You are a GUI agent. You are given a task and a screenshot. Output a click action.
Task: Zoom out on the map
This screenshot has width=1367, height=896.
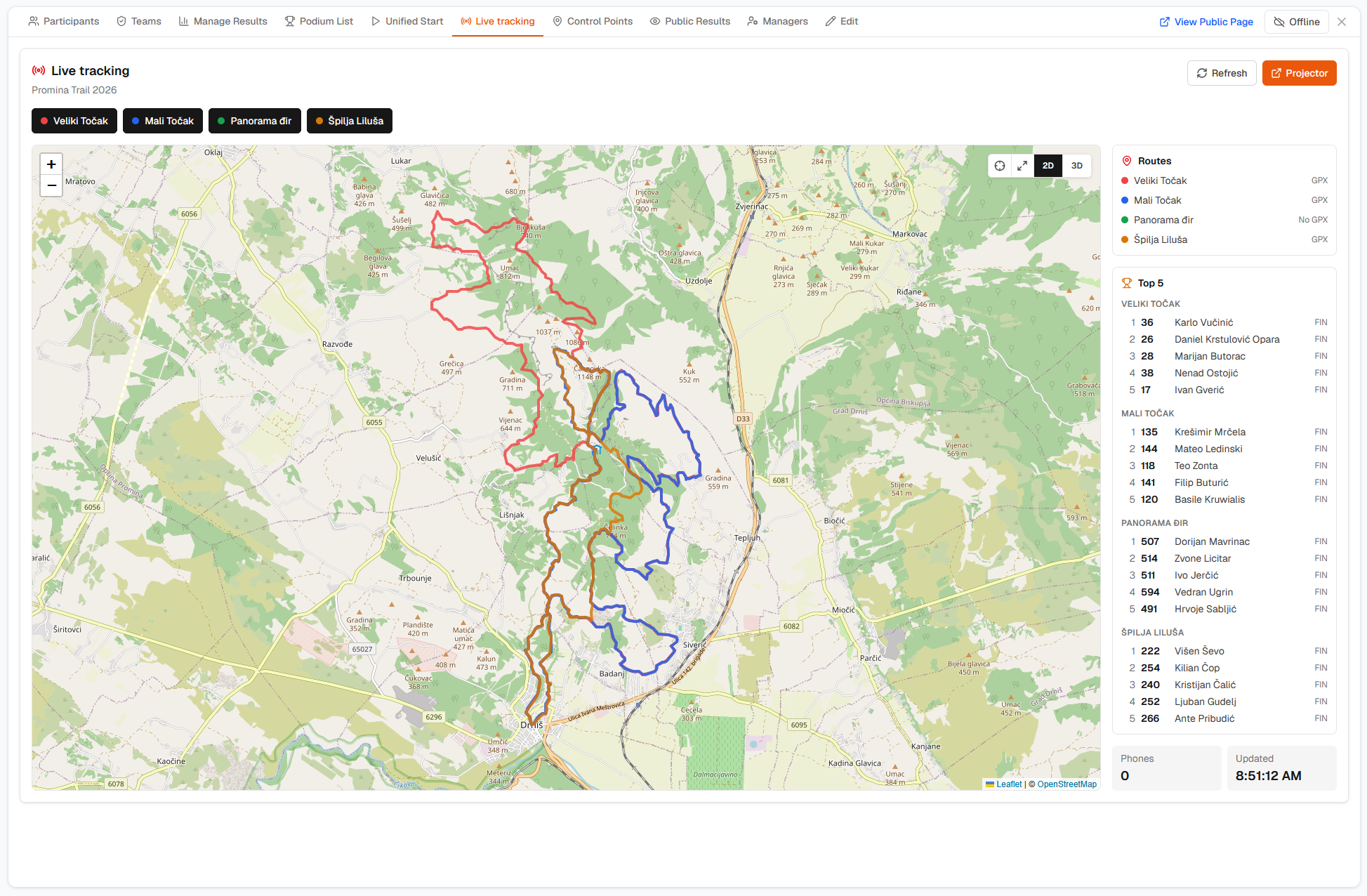[x=51, y=185]
